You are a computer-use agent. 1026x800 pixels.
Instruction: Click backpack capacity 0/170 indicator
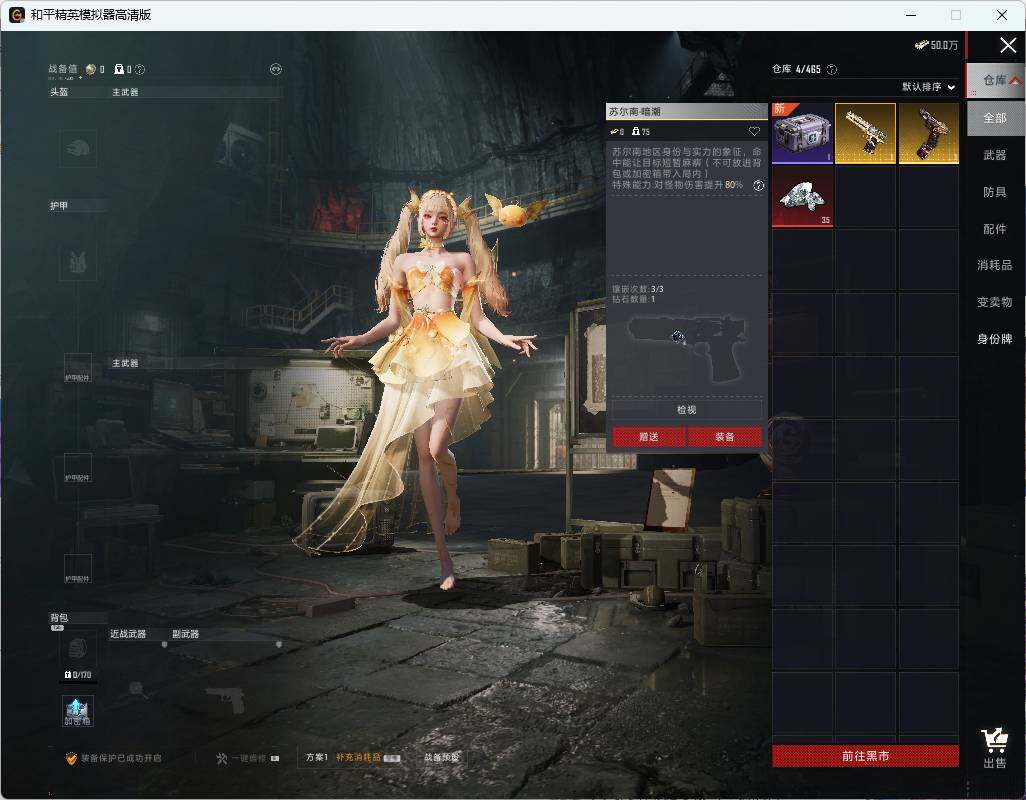78,674
